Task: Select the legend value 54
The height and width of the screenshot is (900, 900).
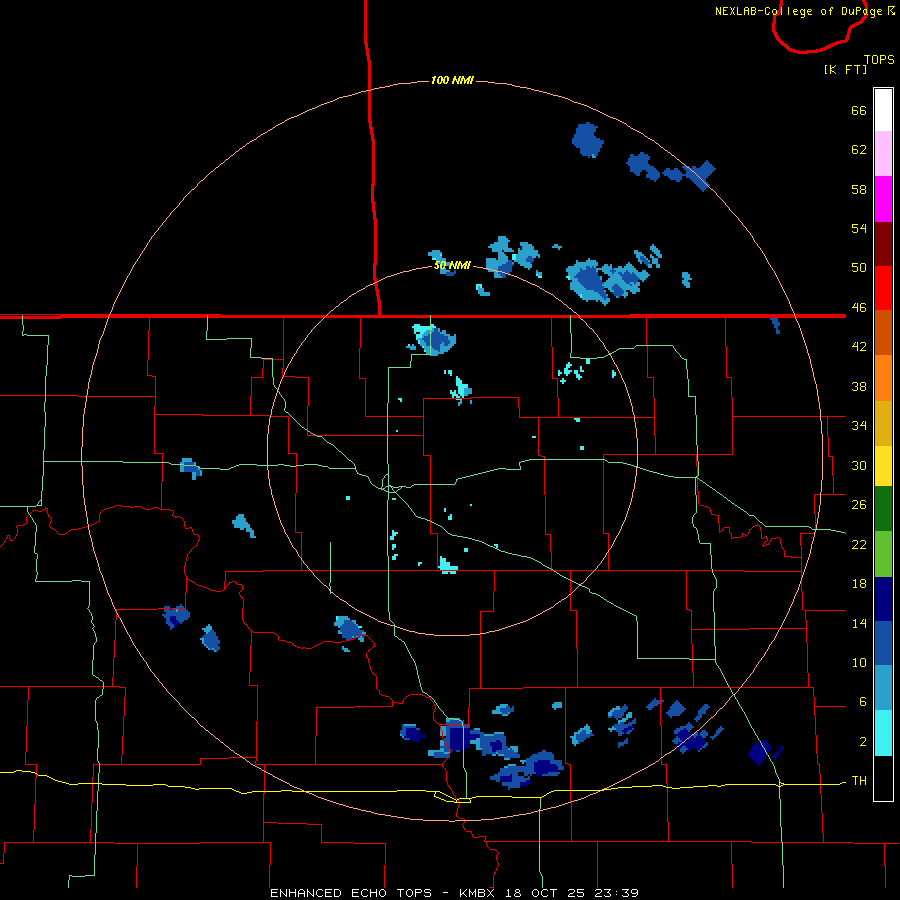Action: coord(859,228)
